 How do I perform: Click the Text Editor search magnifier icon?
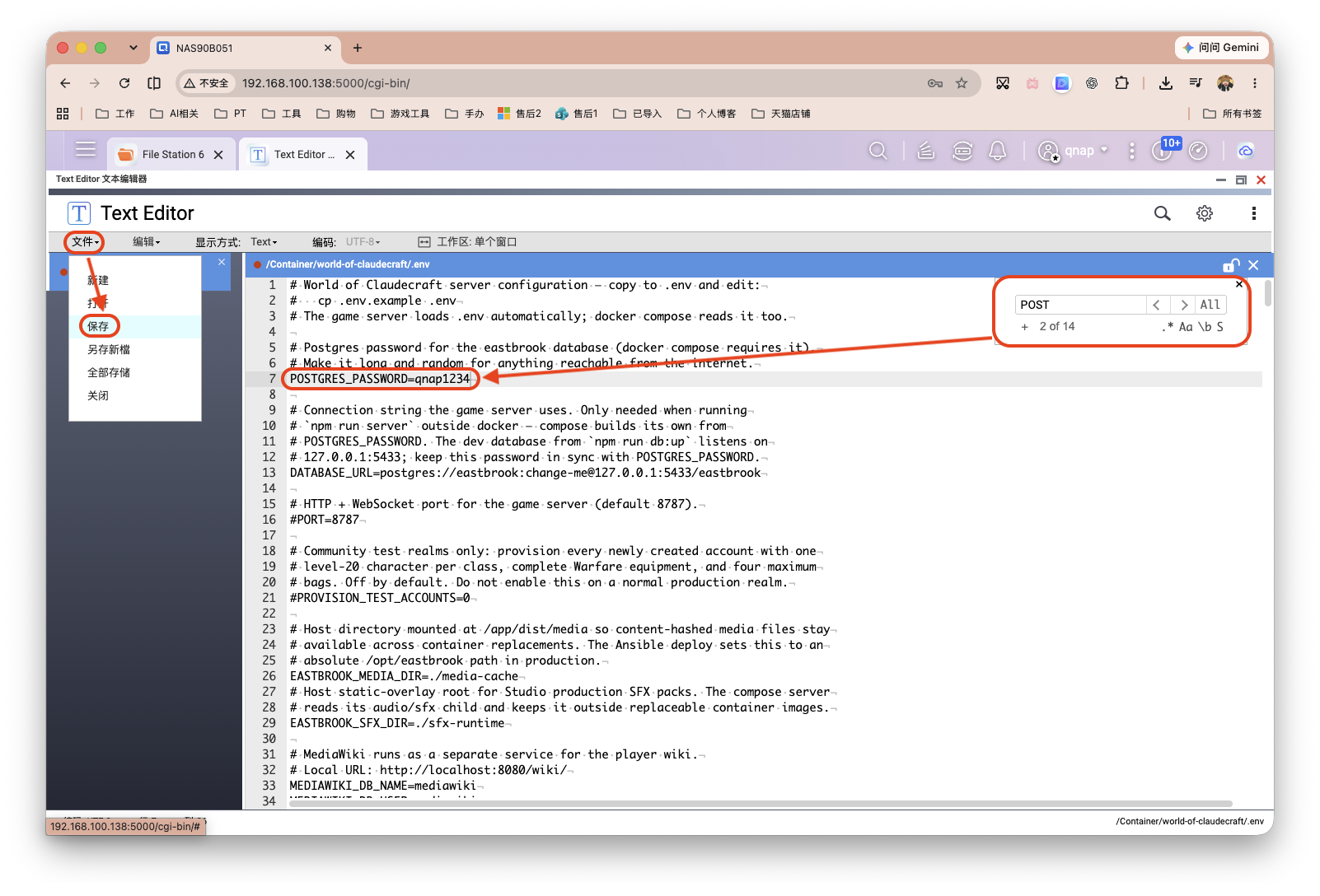point(1163,213)
